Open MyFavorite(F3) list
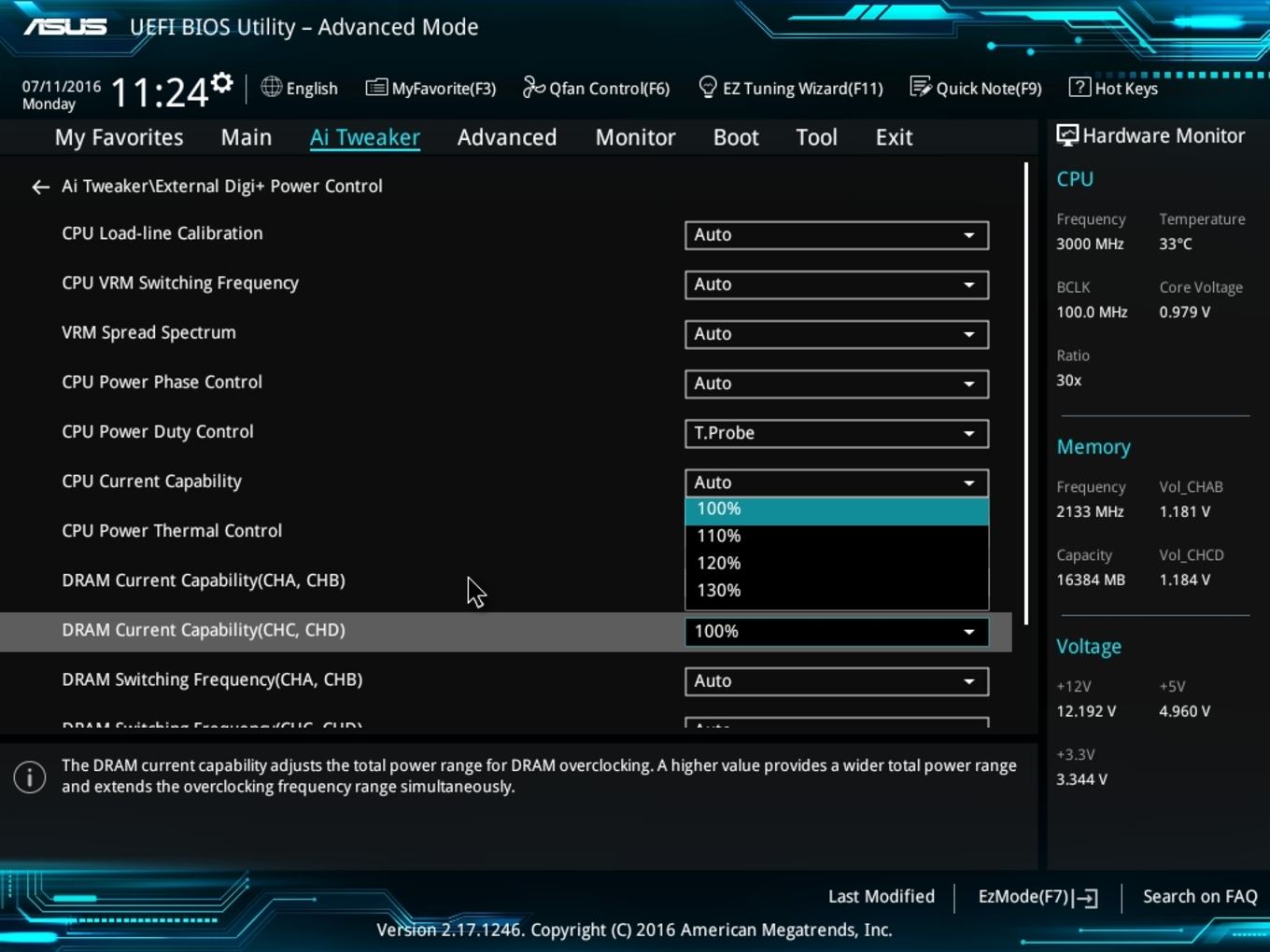 pyautogui.click(x=430, y=89)
